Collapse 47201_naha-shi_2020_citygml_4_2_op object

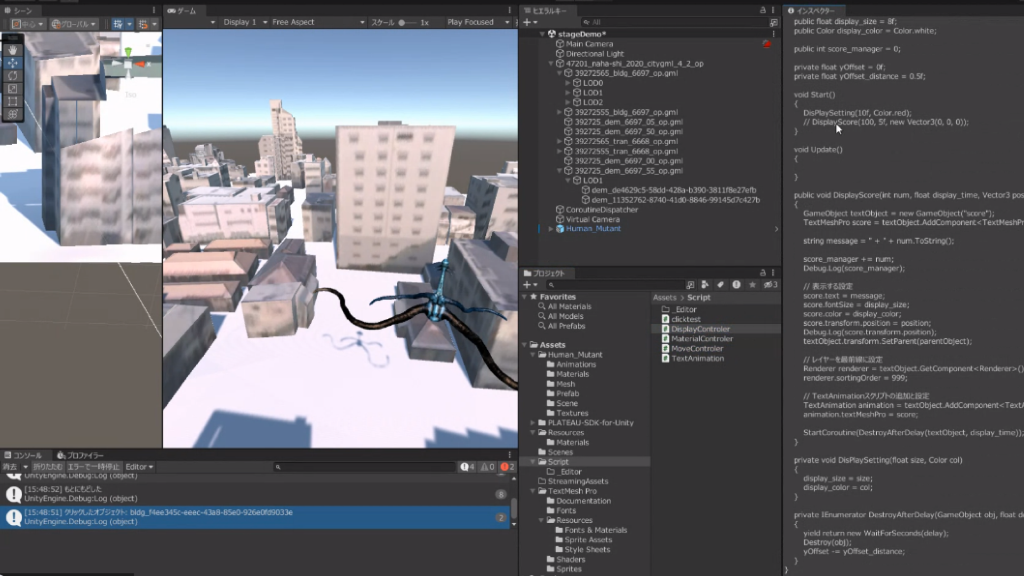(x=551, y=63)
